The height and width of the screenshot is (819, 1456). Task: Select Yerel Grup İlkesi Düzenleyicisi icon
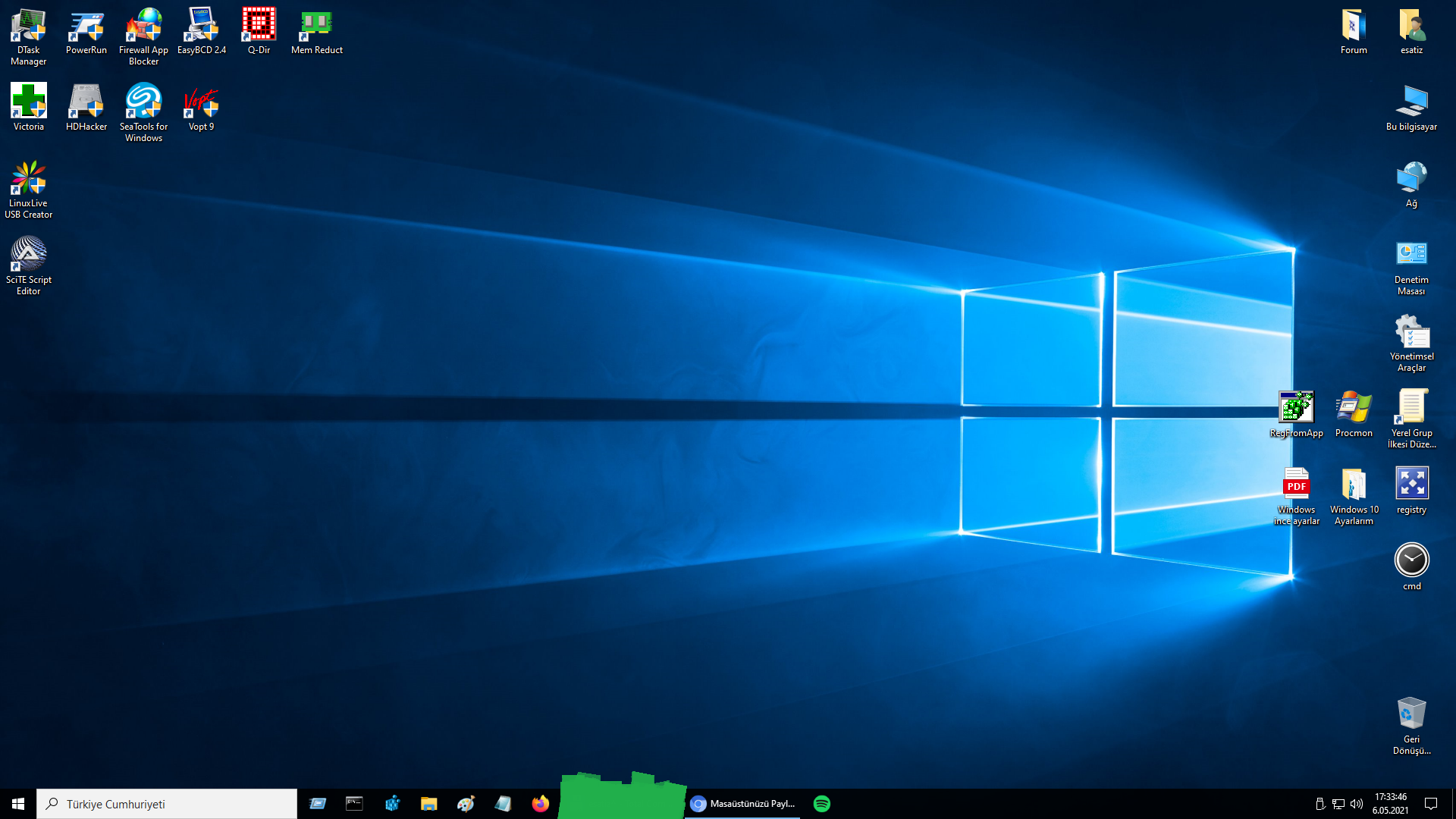point(1411,419)
